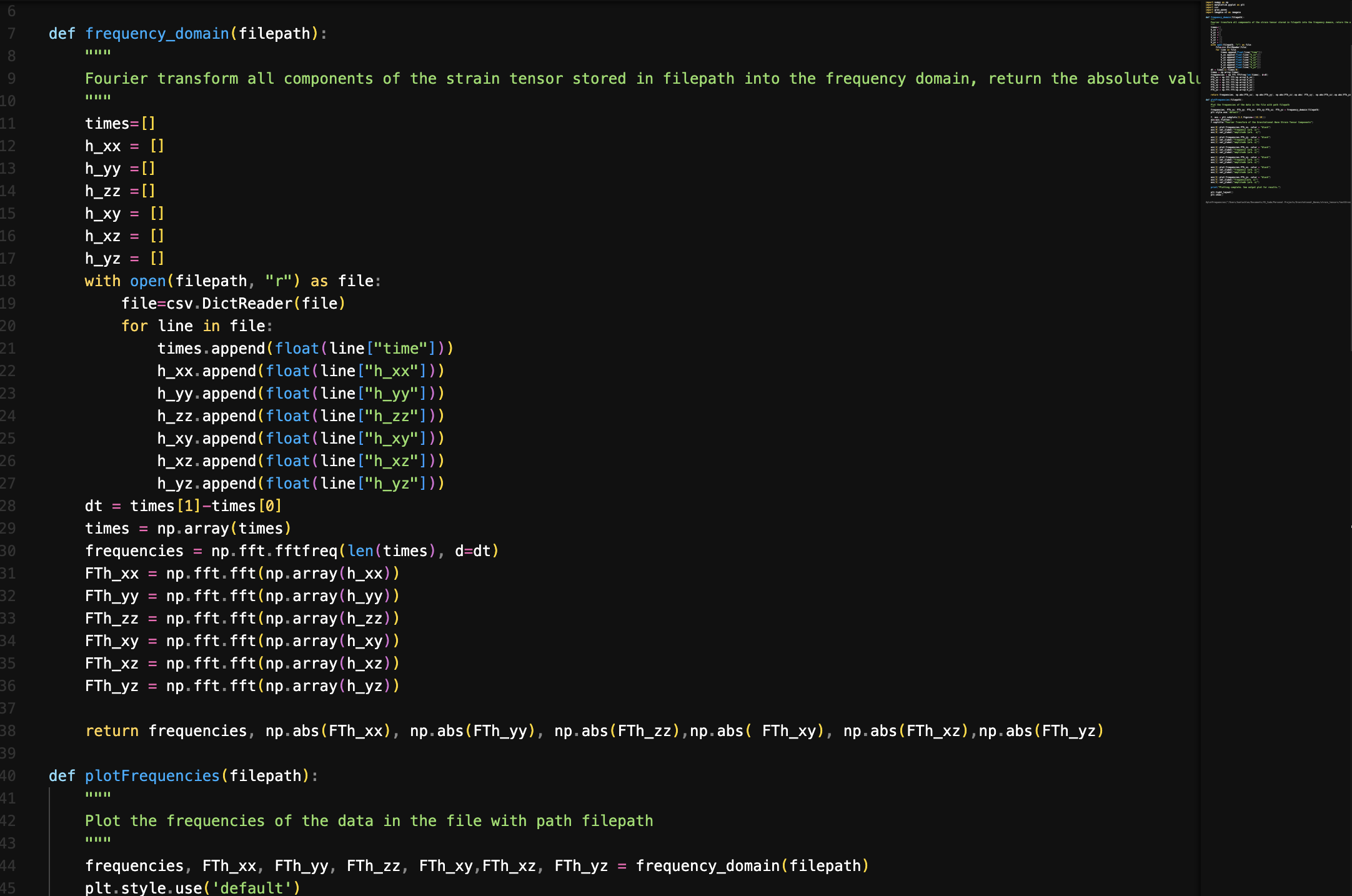Click line number 28 in the gutter
Screen dimensions: 1352x896
click(7, 506)
